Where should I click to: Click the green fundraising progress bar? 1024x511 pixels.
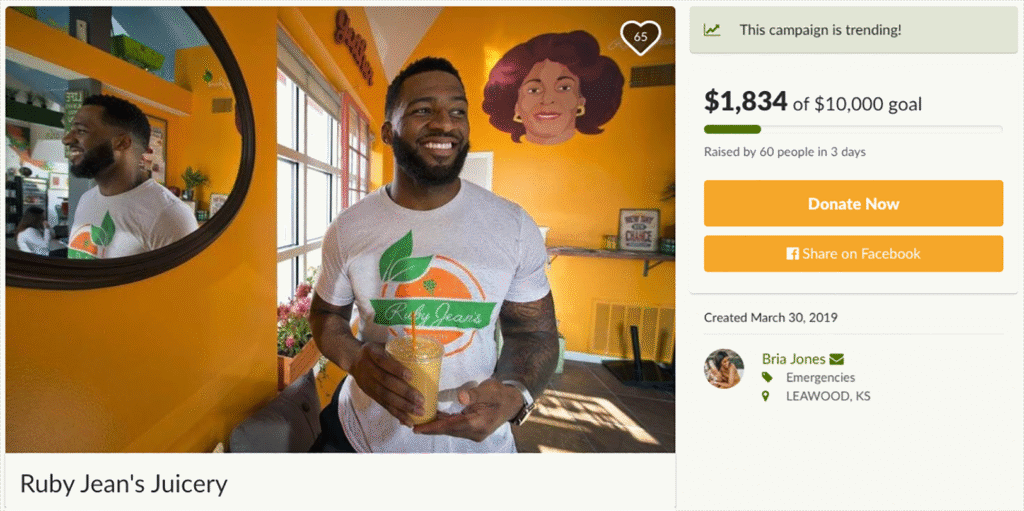[733, 129]
